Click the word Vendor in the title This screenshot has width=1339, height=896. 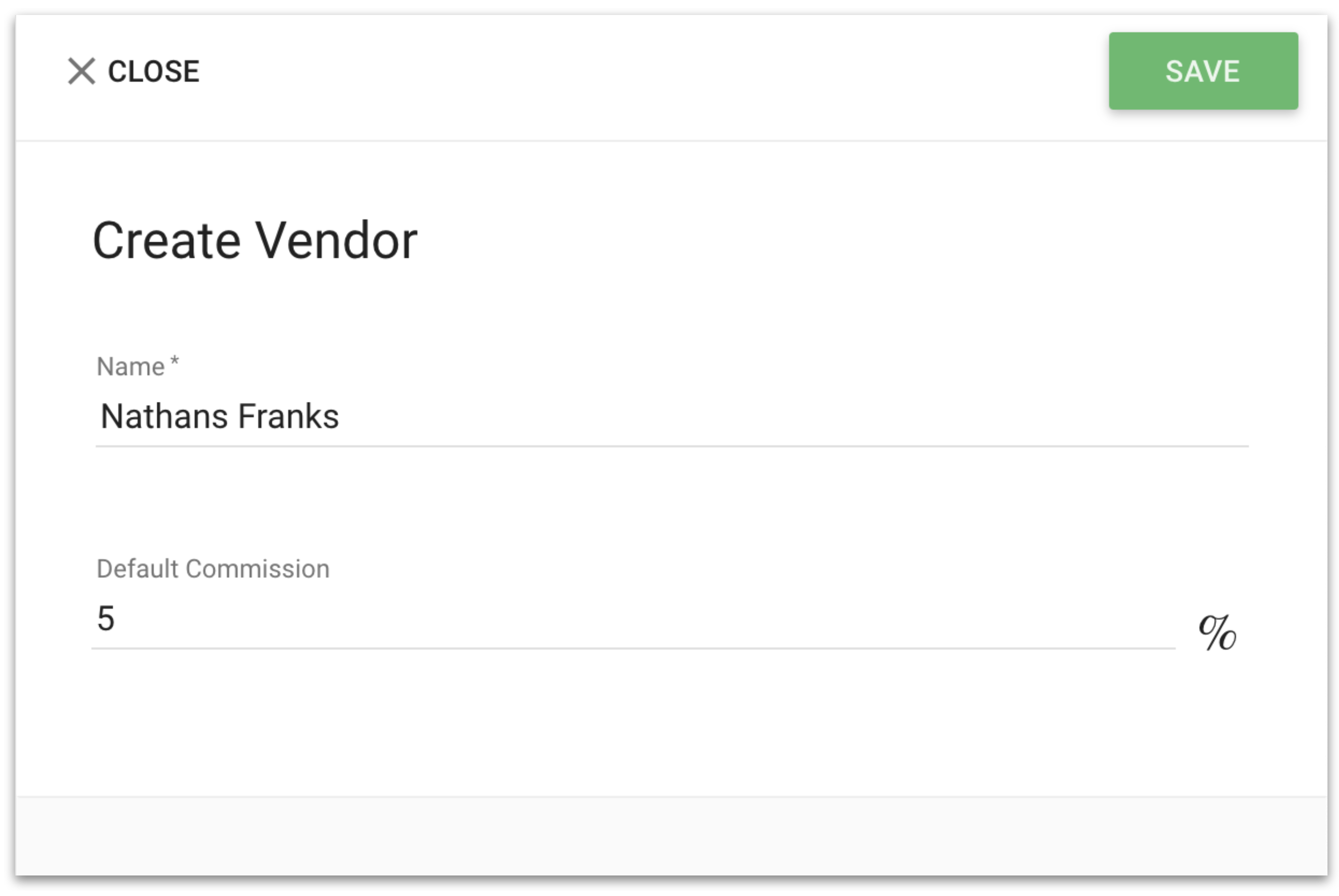337,241
